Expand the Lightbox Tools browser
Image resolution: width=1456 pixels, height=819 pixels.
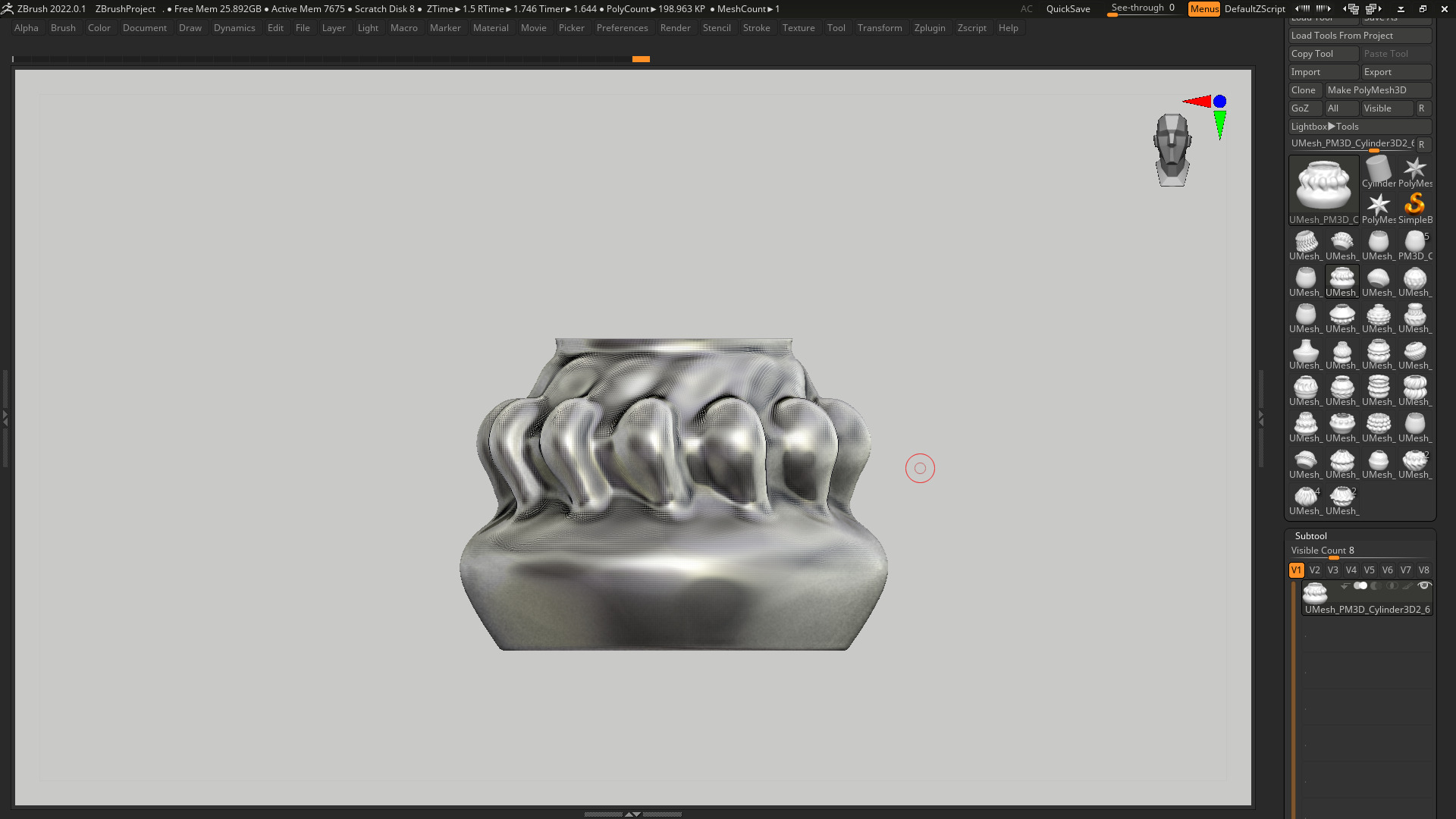pos(1360,127)
